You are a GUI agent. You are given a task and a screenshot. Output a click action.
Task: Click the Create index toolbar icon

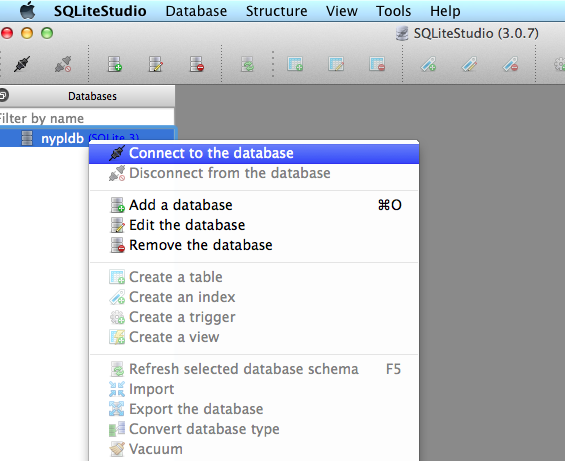[x=428, y=64]
